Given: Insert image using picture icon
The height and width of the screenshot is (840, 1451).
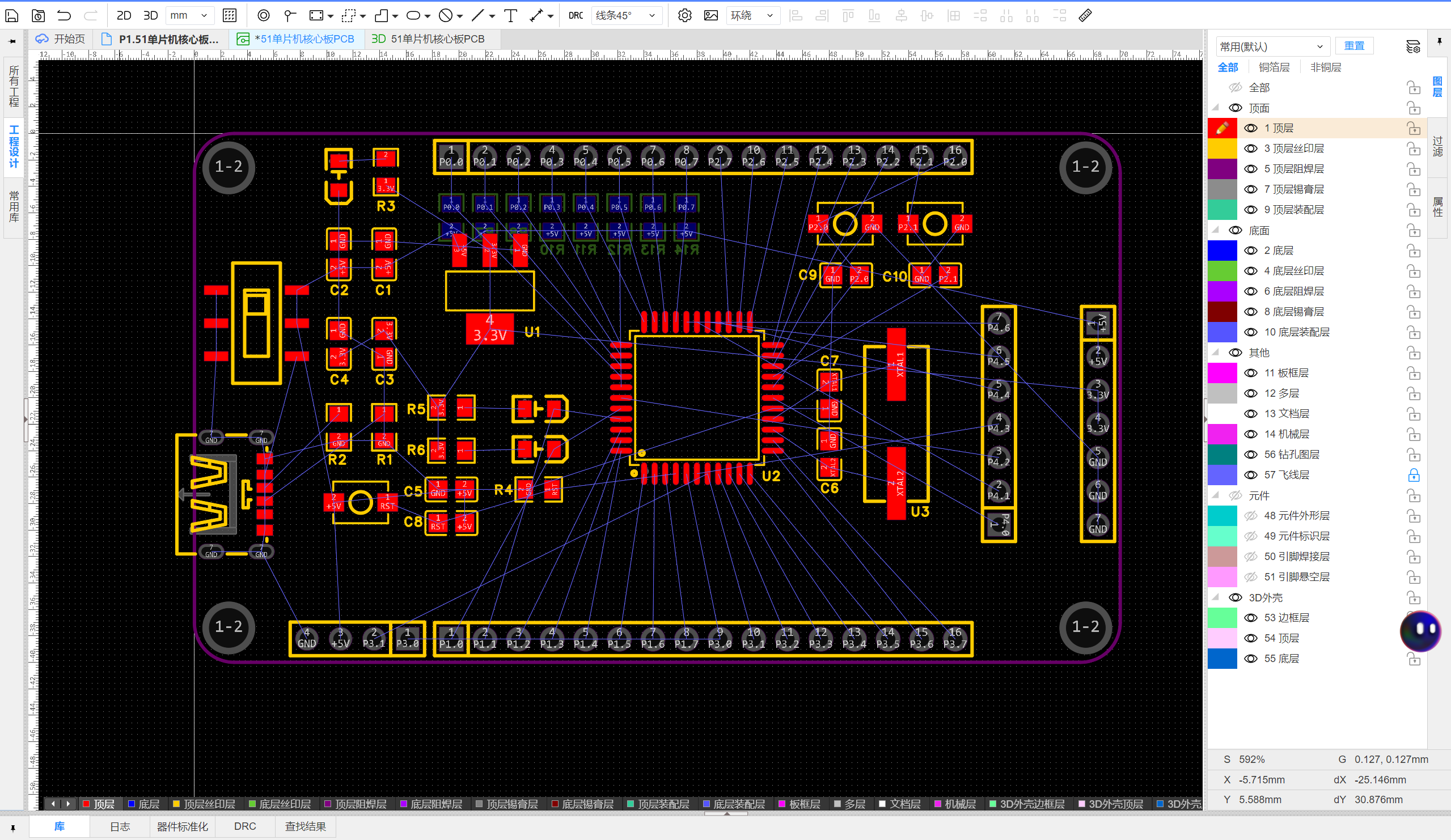Looking at the screenshot, I should tap(710, 15).
